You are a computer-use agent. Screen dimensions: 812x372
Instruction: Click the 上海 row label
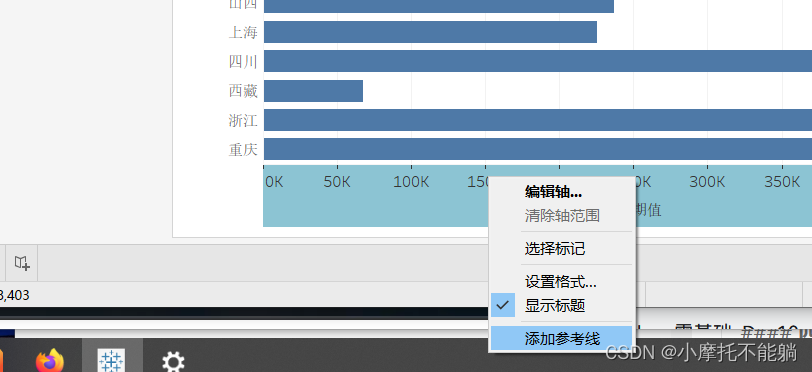coord(243,33)
